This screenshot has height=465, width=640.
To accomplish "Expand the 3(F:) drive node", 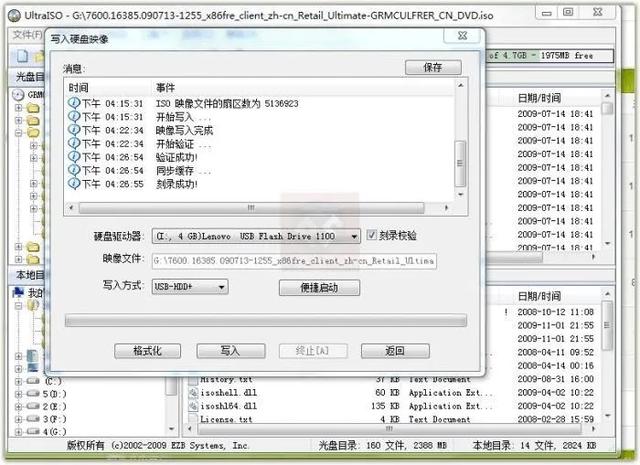I will pyautogui.click(x=18, y=419).
